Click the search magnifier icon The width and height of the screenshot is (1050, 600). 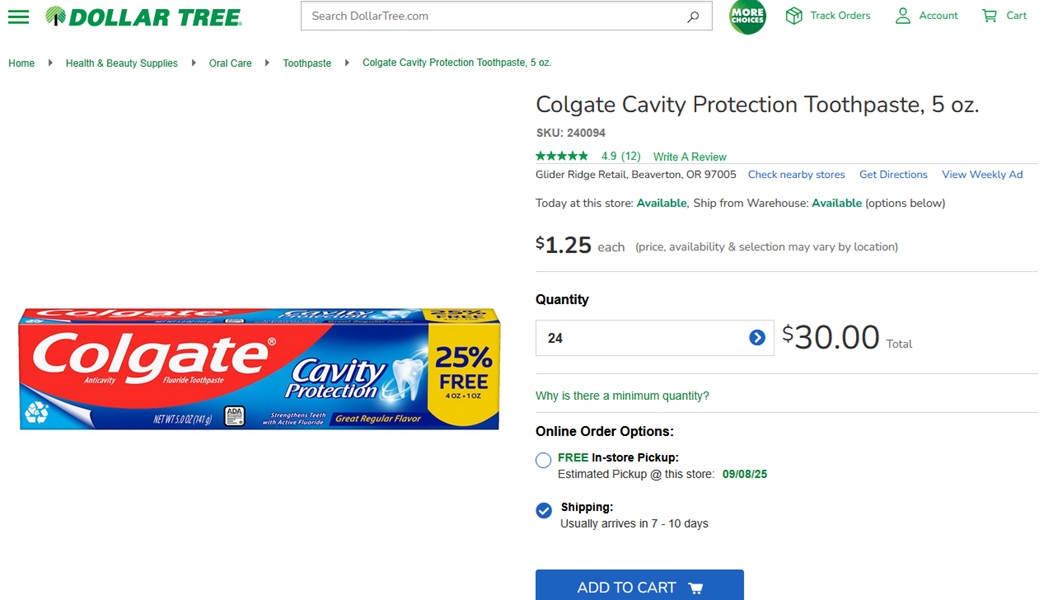tap(693, 17)
